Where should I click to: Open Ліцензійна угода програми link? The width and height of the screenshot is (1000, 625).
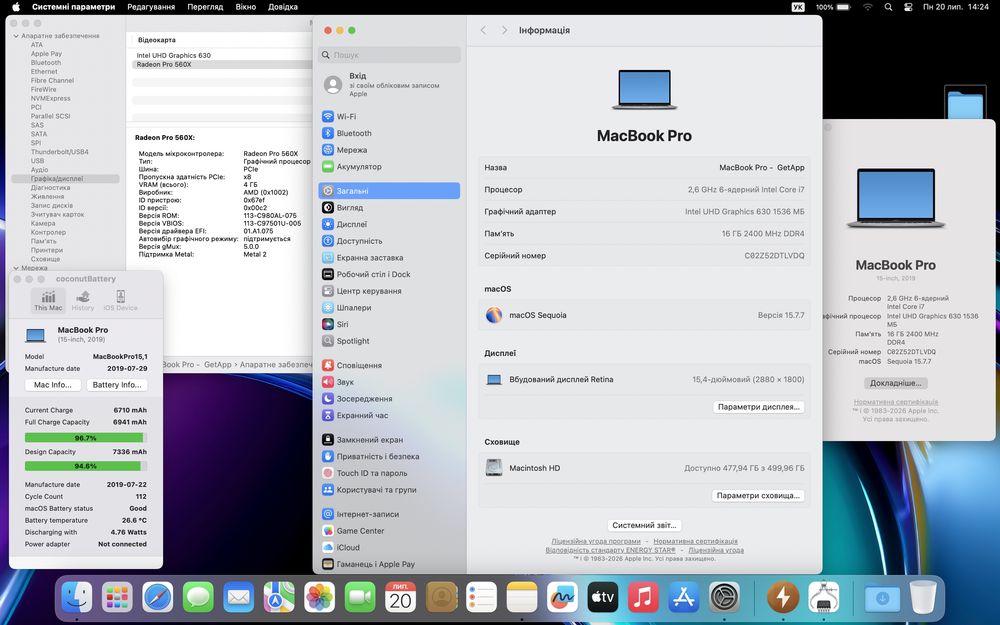596,541
